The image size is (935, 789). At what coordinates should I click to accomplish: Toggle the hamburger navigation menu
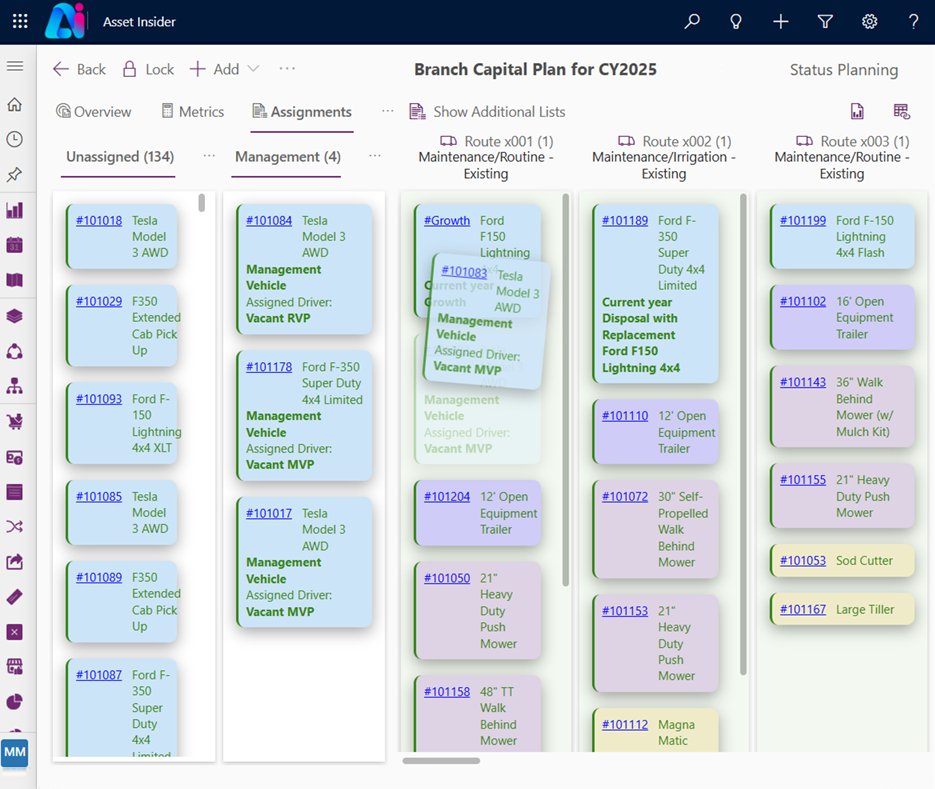point(15,66)
